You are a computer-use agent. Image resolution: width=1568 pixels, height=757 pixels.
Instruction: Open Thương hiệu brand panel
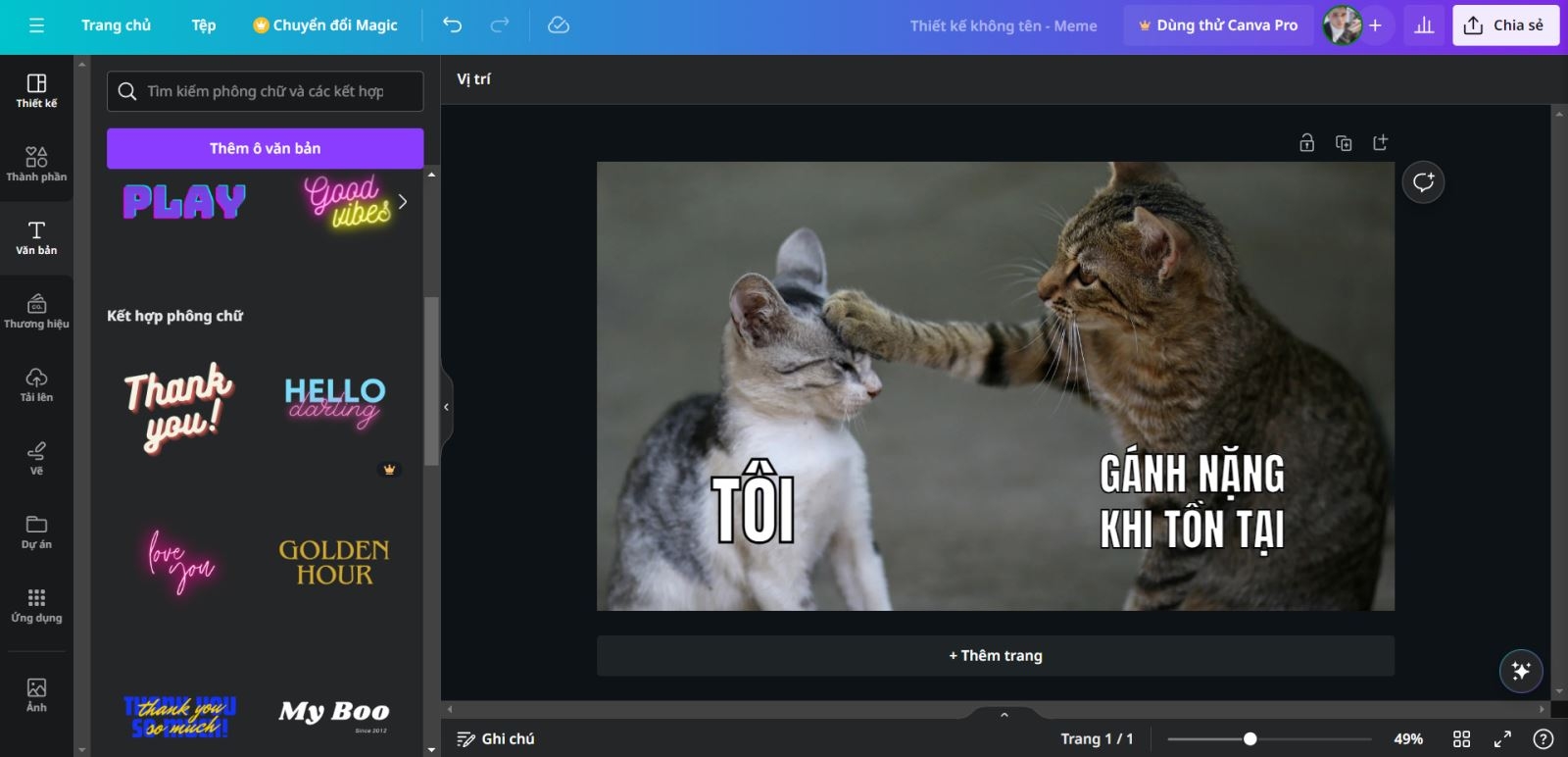click(36, 311)
